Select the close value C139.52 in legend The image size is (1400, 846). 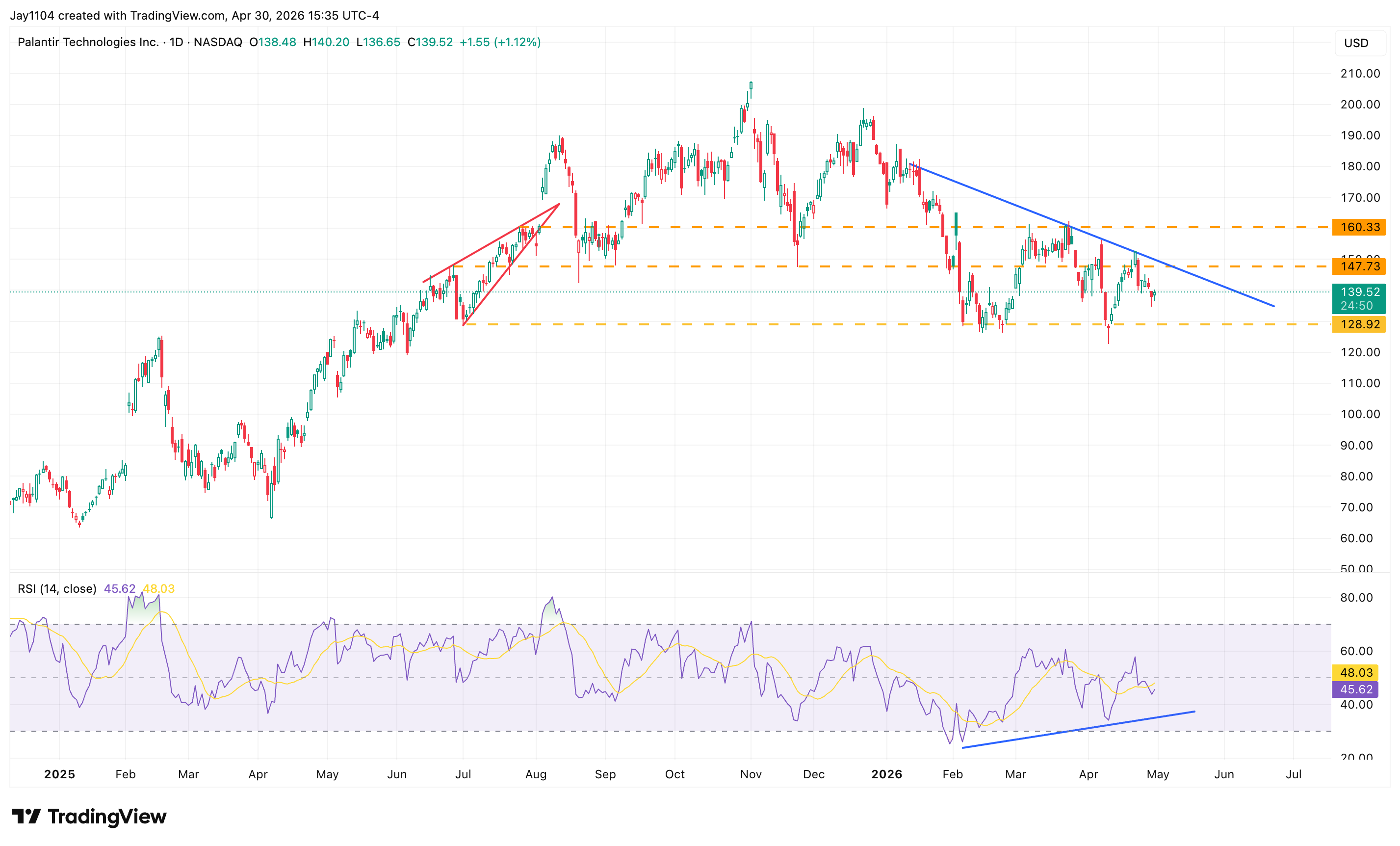point(430,42)
